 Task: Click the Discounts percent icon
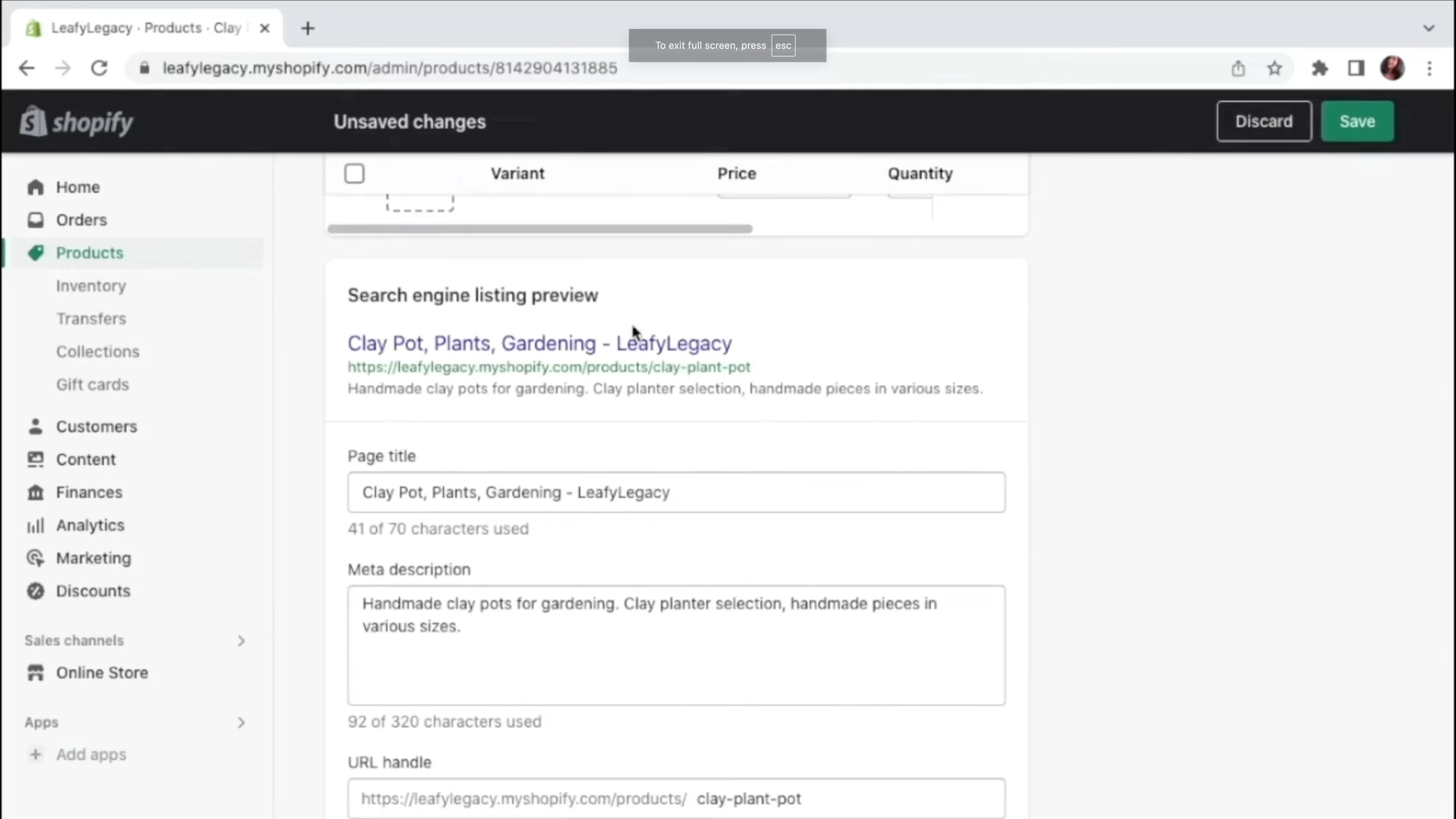[35, 591]
